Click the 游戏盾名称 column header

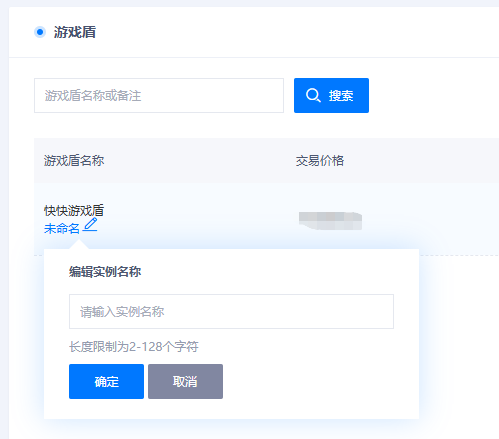click(x=74, y=160)
